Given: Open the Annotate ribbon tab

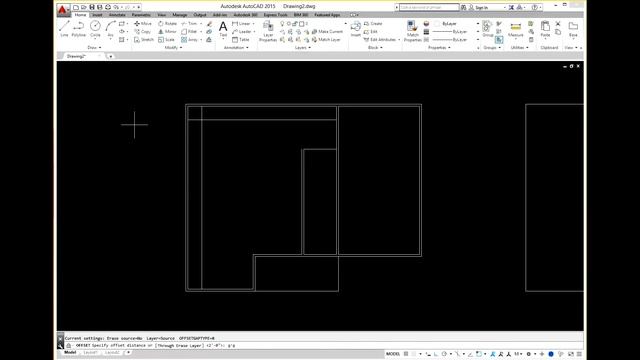Looking at the screenshot, I should (x=117, y=15).
